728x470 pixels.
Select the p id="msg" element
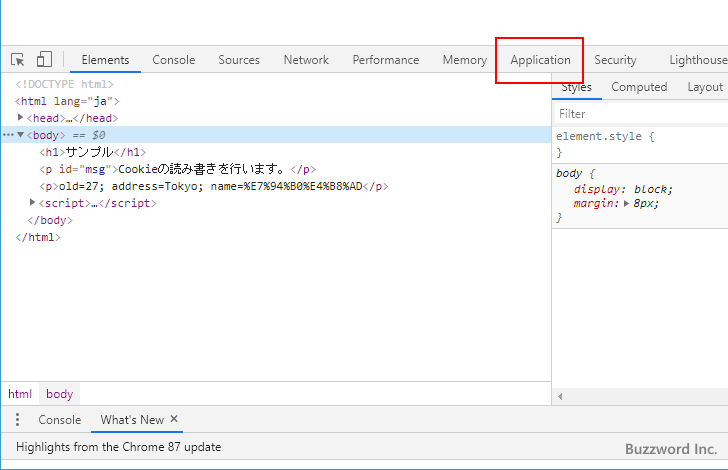tap(178, 169)
